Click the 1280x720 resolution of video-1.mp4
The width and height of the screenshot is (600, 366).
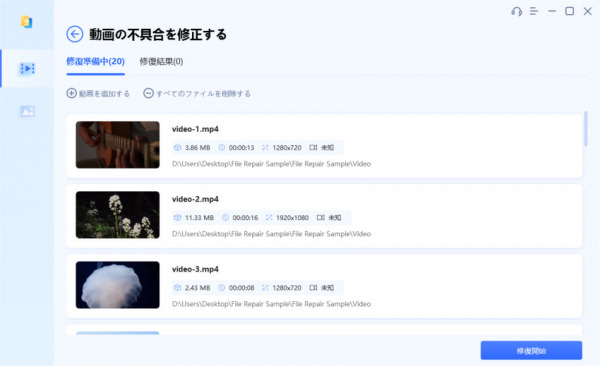click(x=287, y=147)
